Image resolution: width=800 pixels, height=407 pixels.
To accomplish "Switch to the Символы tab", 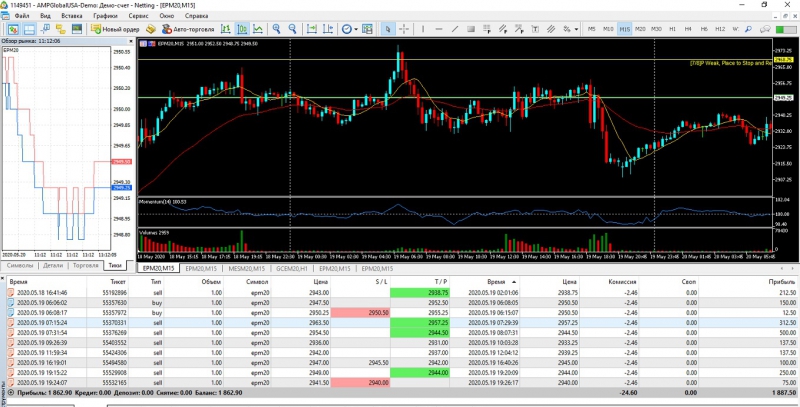I will tap(19, 266).
